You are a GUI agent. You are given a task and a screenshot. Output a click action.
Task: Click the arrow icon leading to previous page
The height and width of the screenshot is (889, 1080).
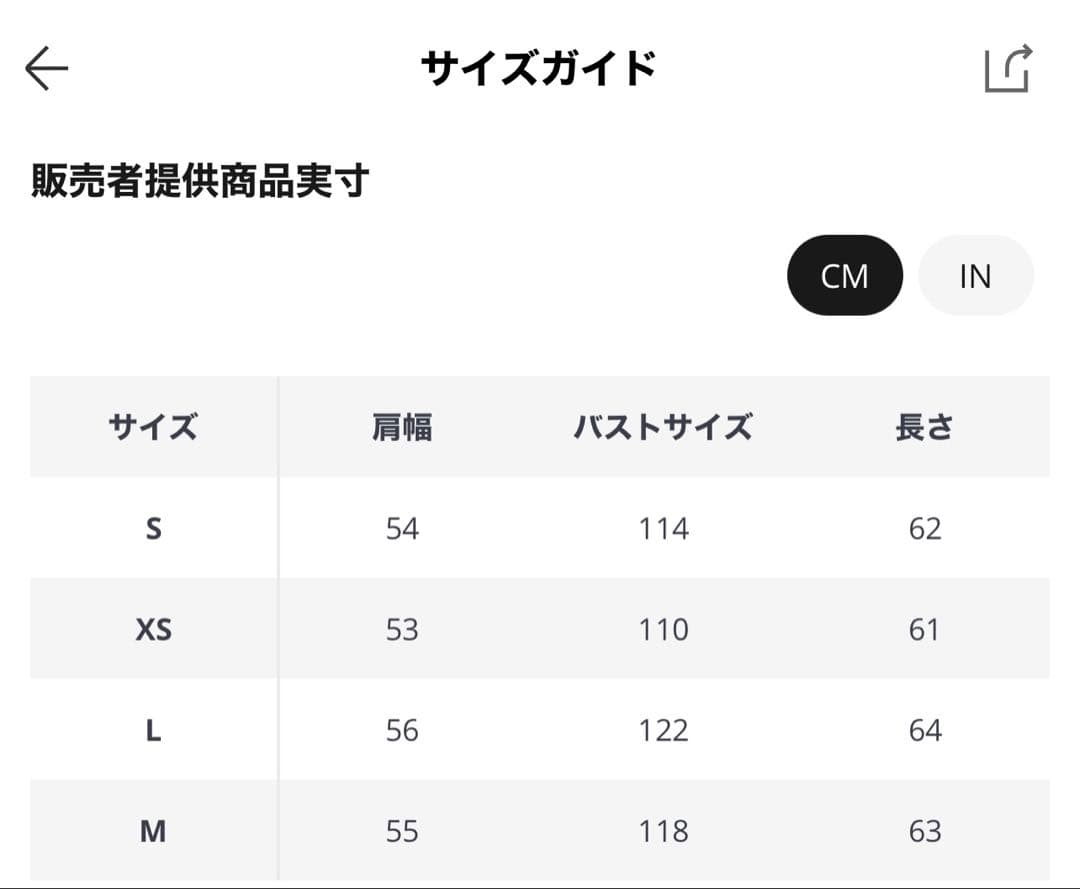(47, 67)
